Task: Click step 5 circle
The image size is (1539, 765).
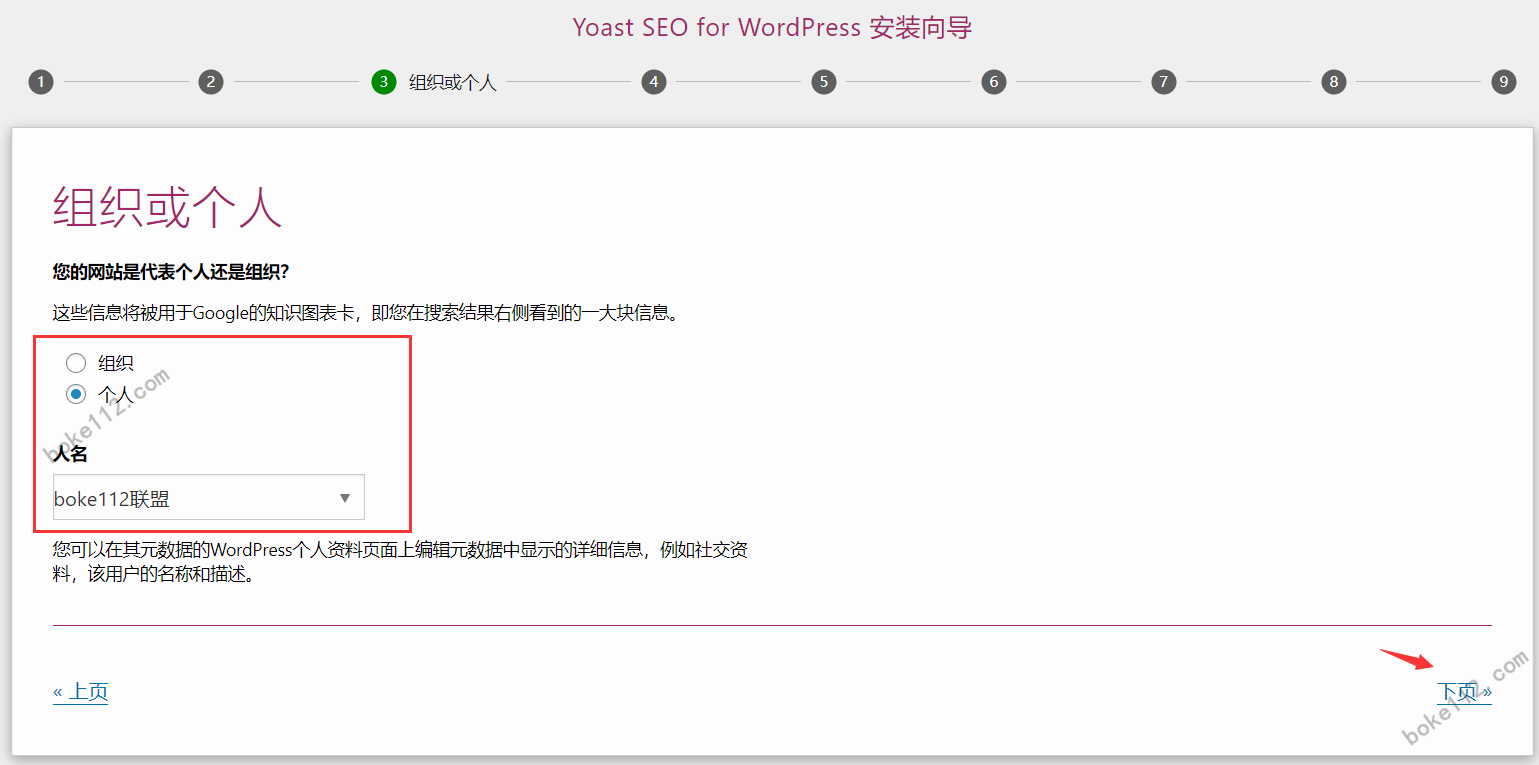Action: (824, 81)
